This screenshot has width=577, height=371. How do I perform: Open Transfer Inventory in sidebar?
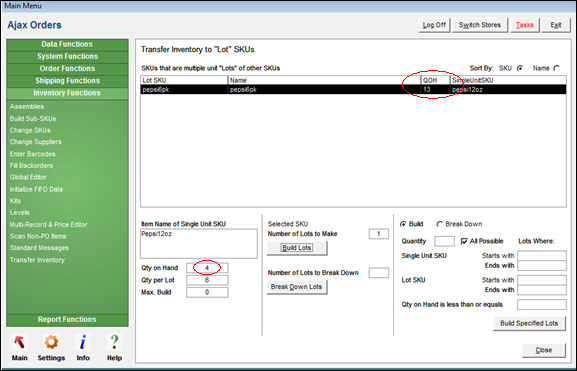[x=37, y=260]
